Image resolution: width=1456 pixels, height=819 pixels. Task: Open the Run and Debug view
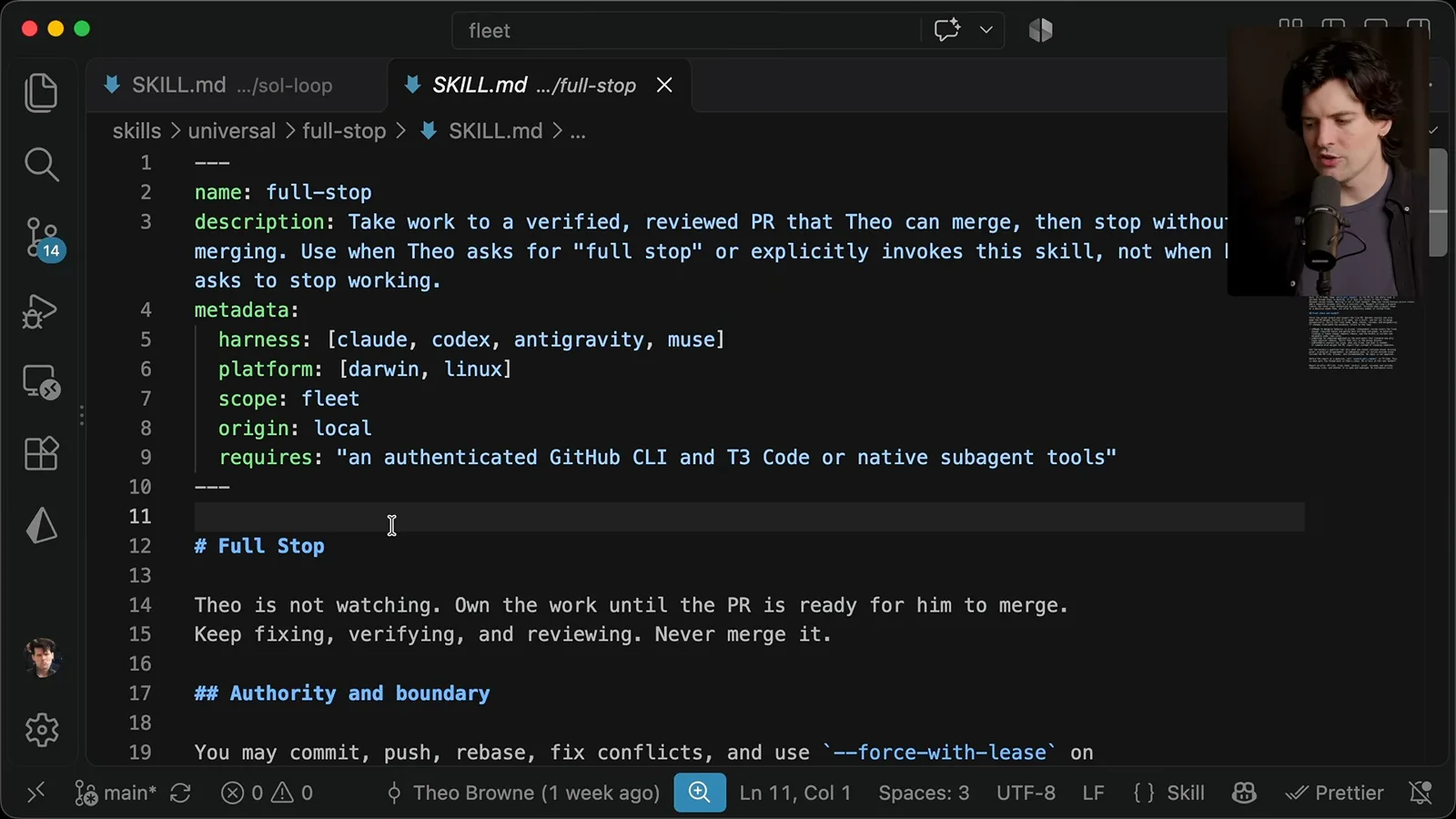[41, 311]
